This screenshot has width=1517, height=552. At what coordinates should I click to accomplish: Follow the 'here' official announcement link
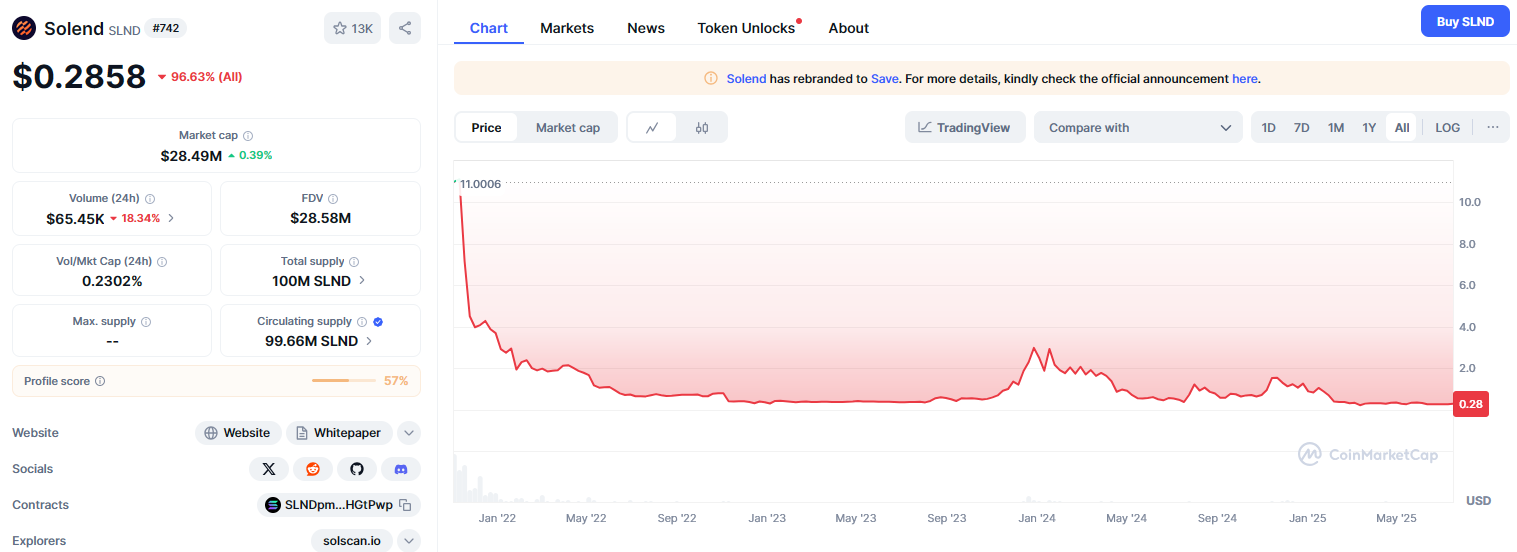tap(1244, 78)
